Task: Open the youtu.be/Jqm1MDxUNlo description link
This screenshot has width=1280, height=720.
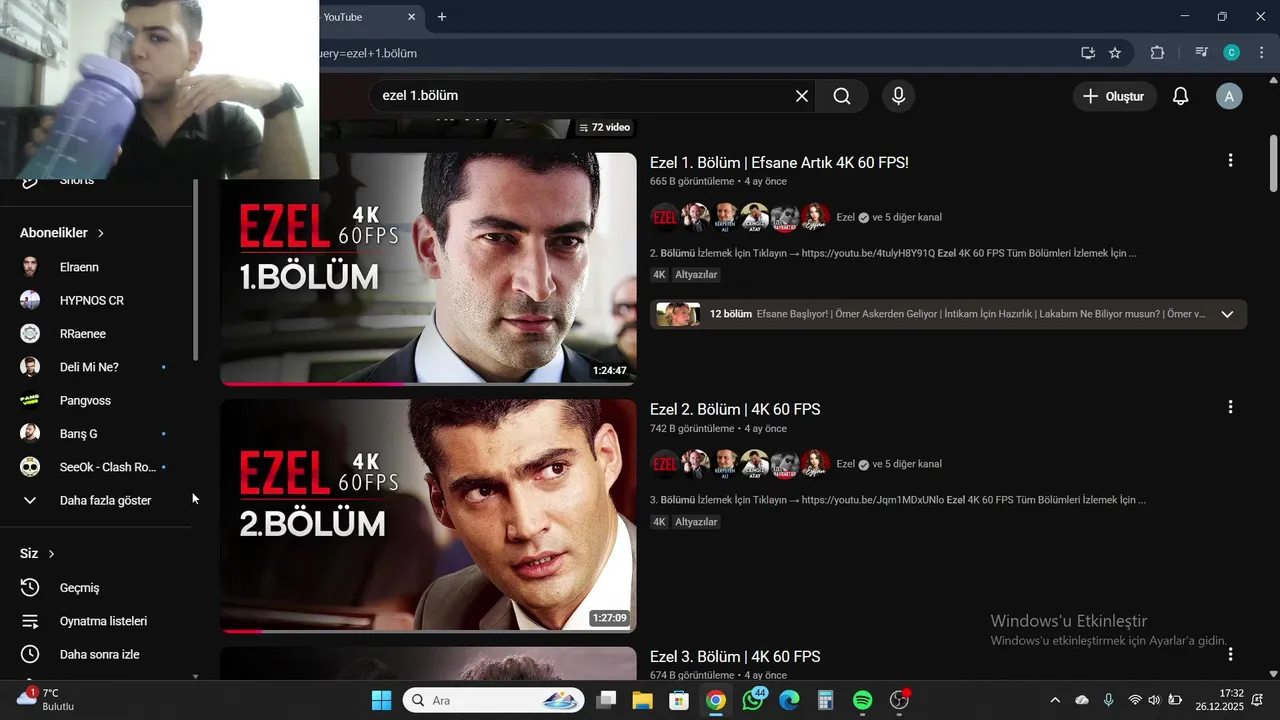Action: [x=872, y=500]
